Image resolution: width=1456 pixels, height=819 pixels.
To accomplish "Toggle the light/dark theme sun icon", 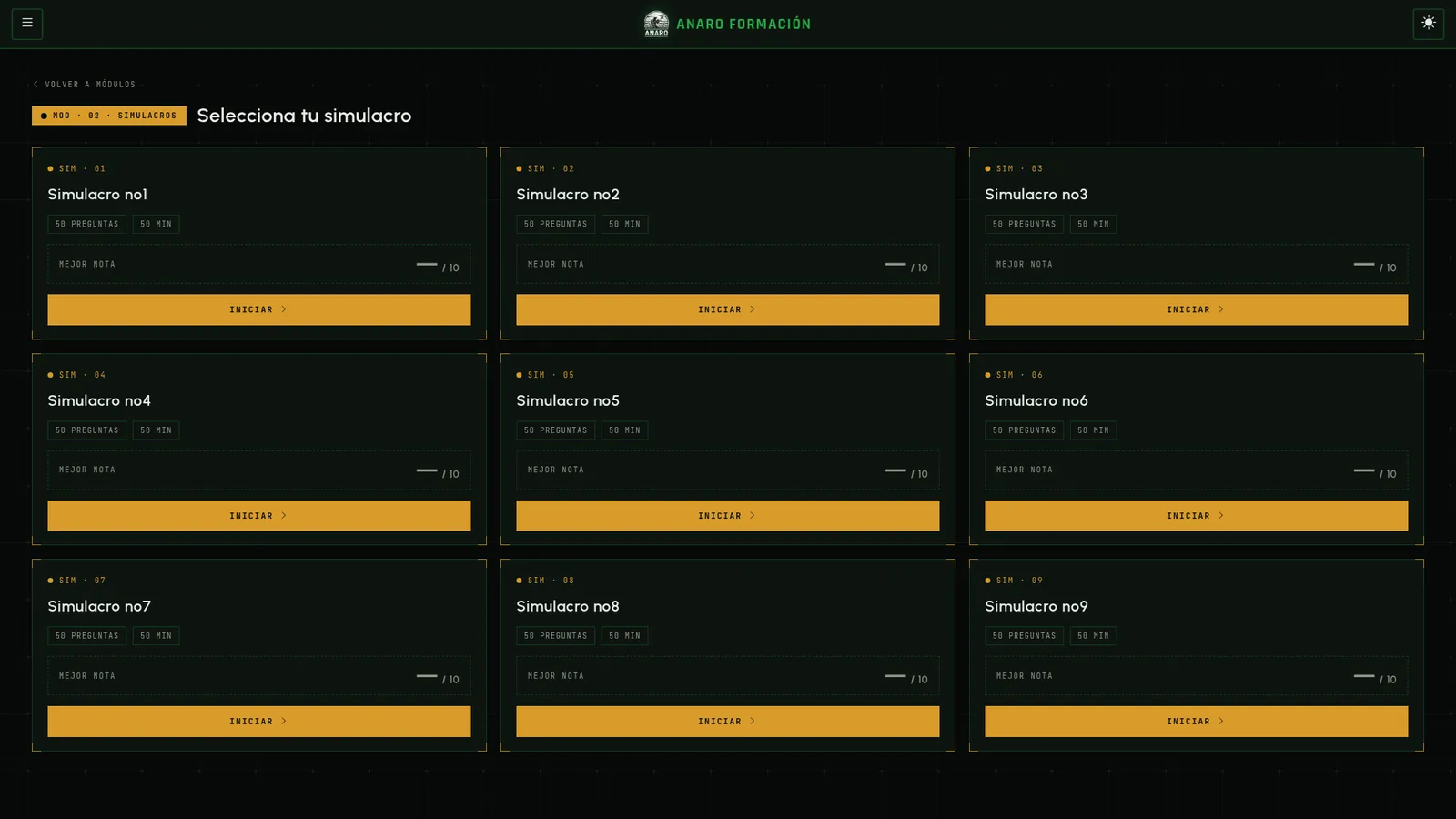I will coord(1428,23).
